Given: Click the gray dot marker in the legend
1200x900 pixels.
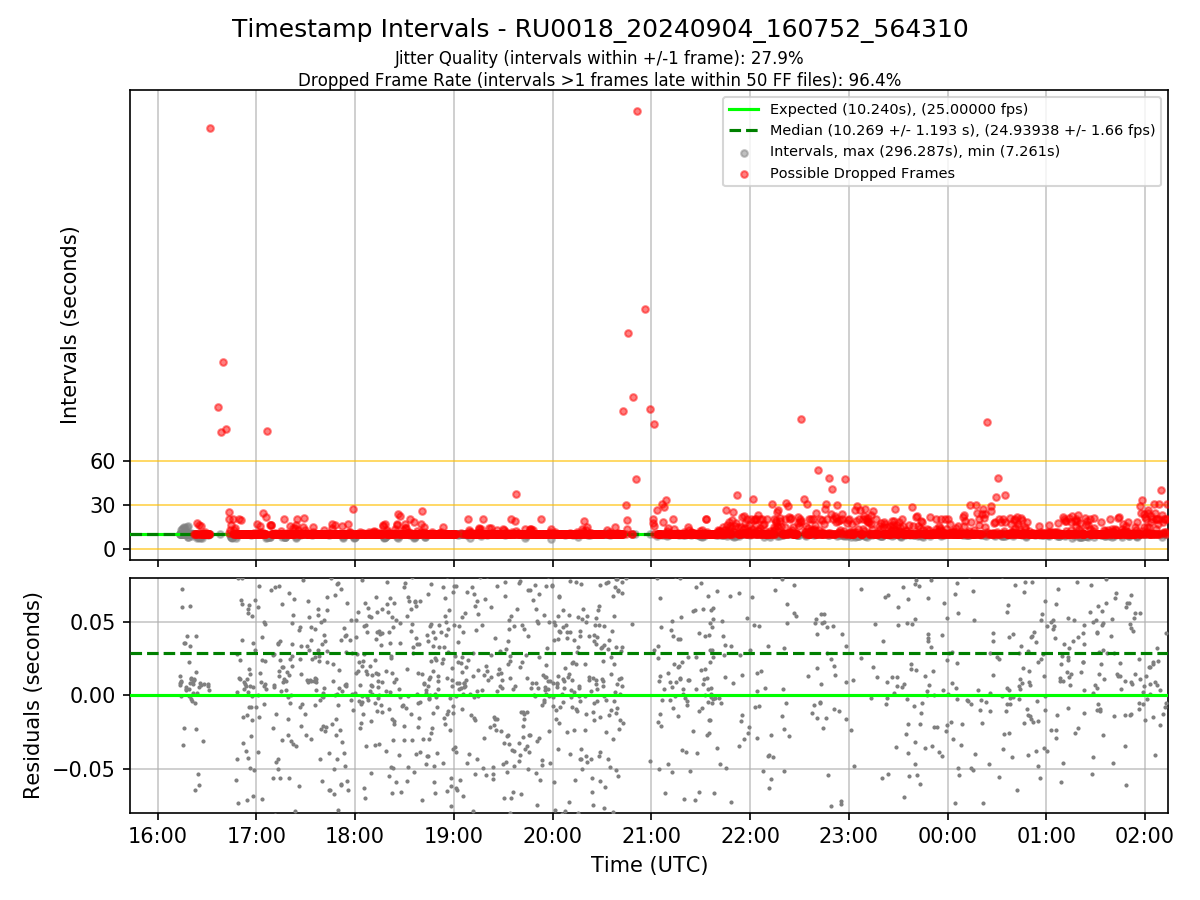Looking at the screenshot, I should pyautogui.click(x=744, y=153).
